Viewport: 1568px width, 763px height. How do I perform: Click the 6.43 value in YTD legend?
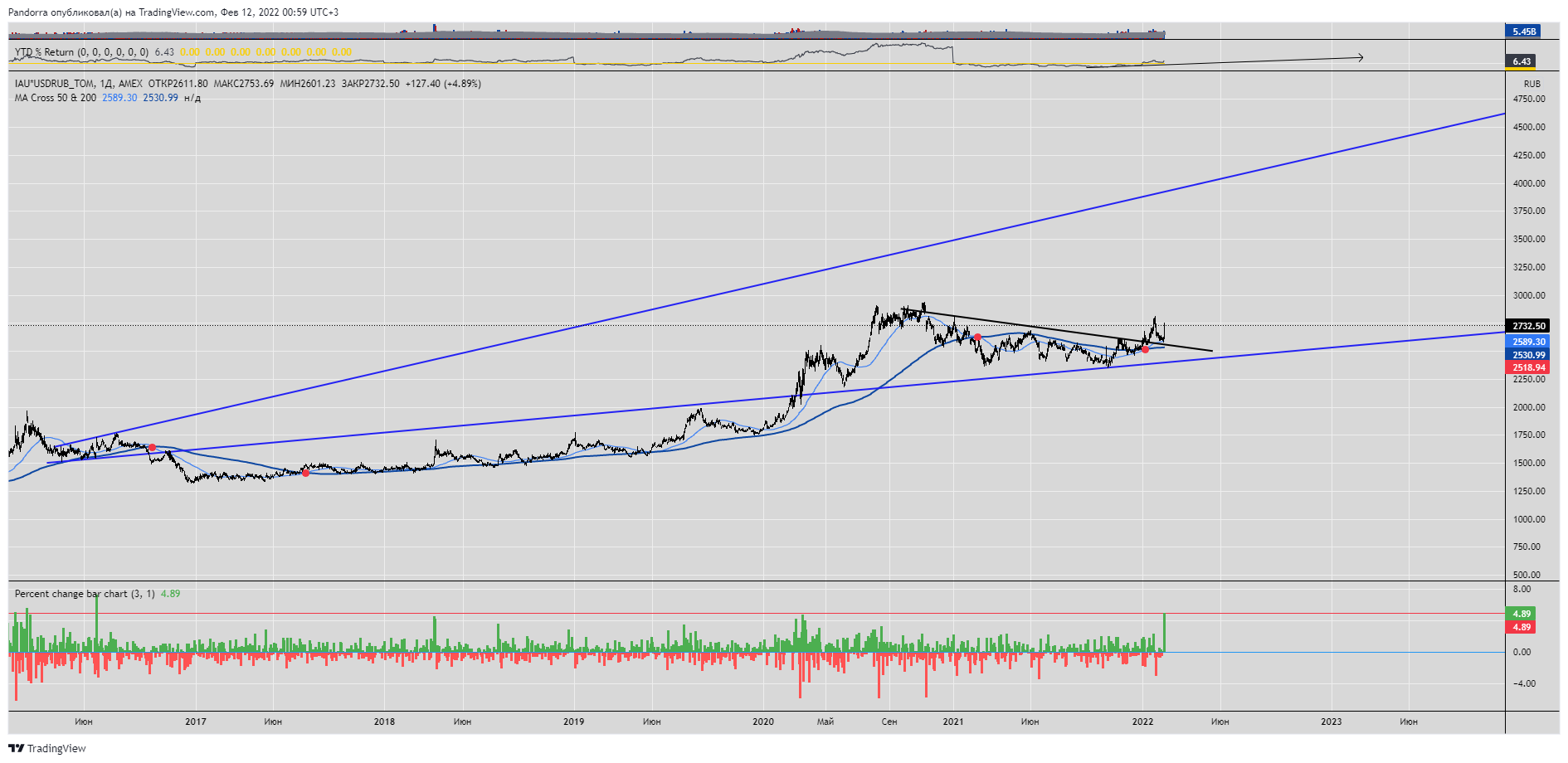click(x=164, y=52)
